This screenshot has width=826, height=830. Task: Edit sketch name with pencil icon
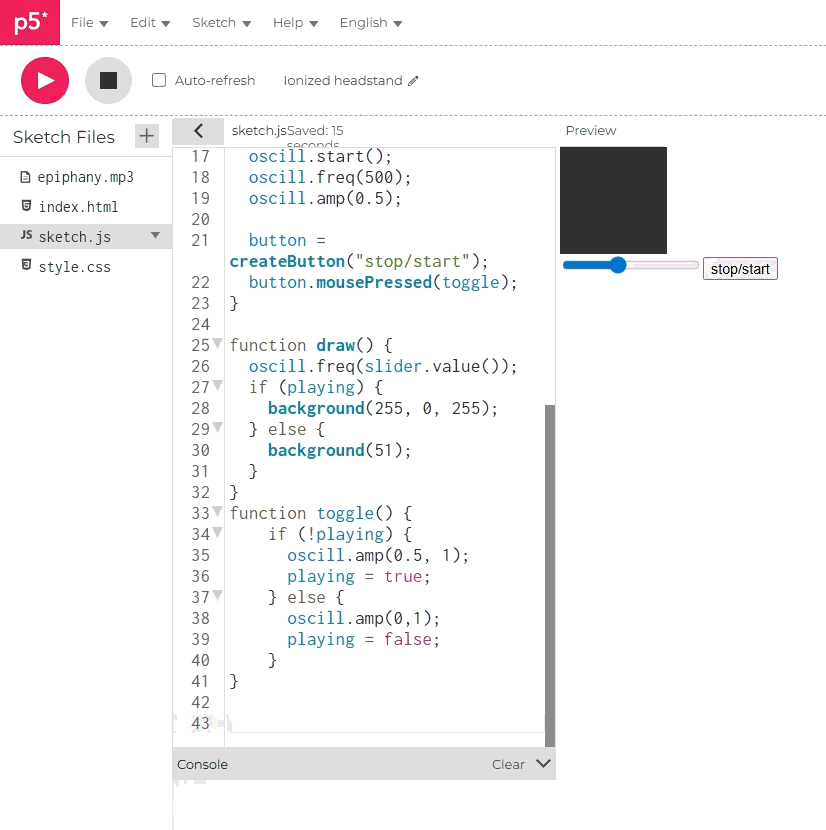click(x=413, y=80)
